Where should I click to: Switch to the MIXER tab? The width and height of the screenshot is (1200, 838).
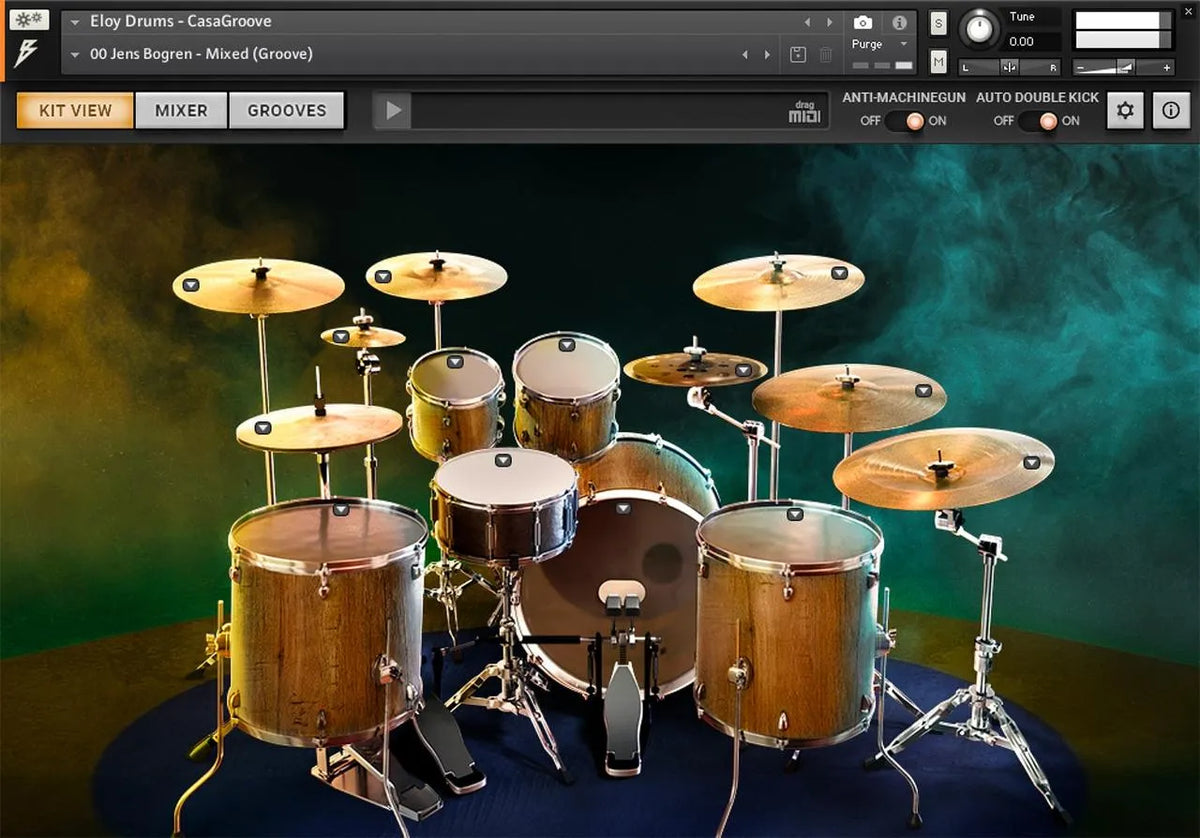point(181,110)
